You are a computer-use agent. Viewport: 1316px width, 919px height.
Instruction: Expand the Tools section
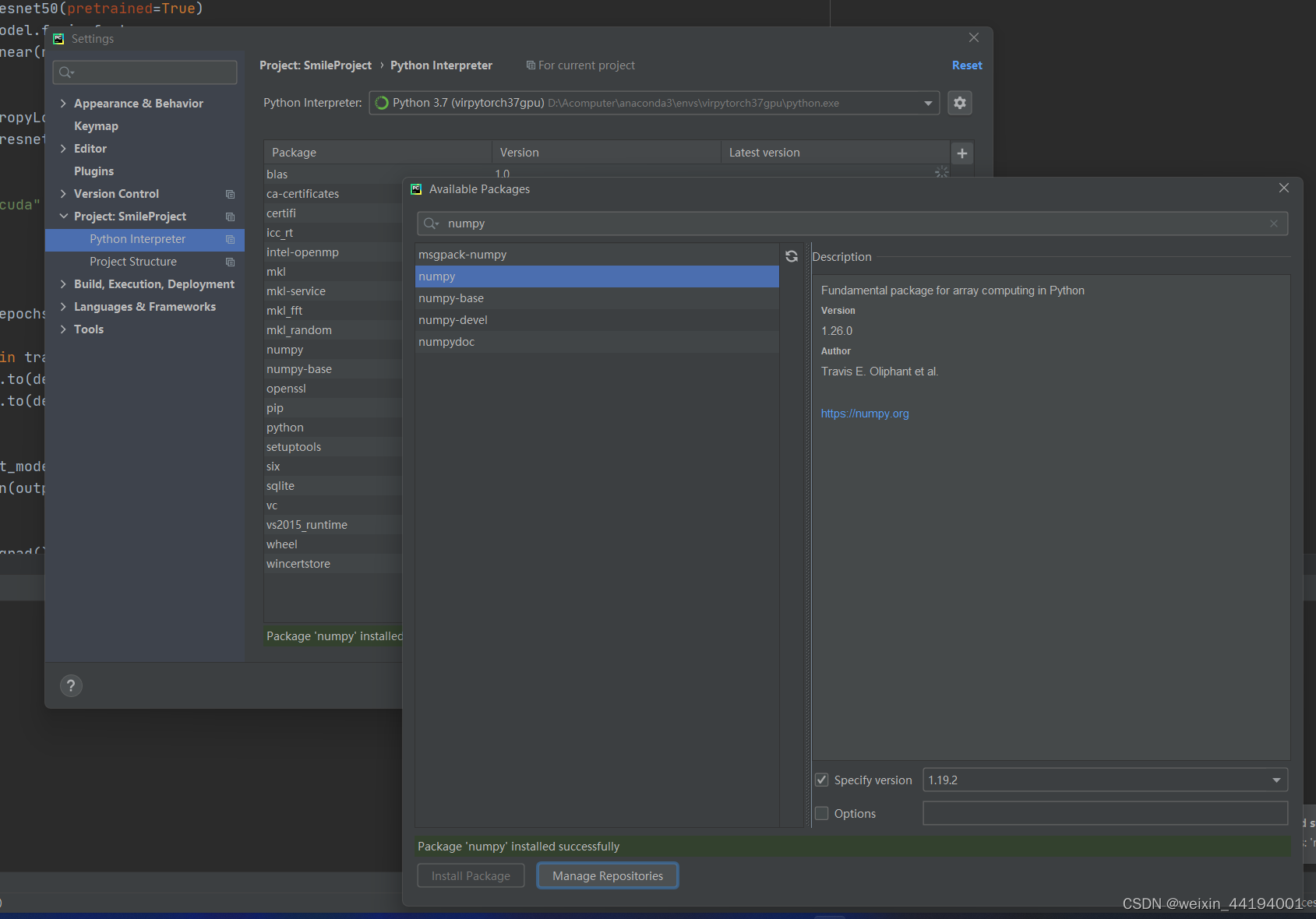tap(63, 329)
